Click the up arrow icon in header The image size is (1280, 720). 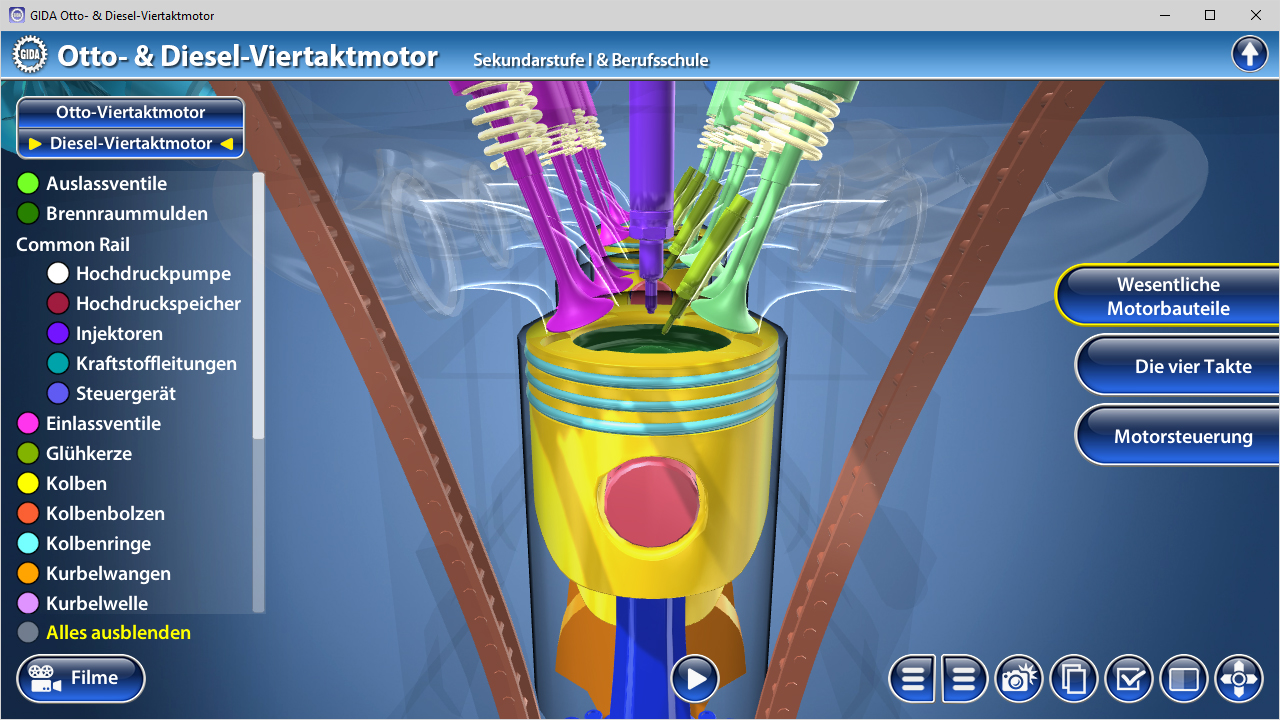[1250, 54]
